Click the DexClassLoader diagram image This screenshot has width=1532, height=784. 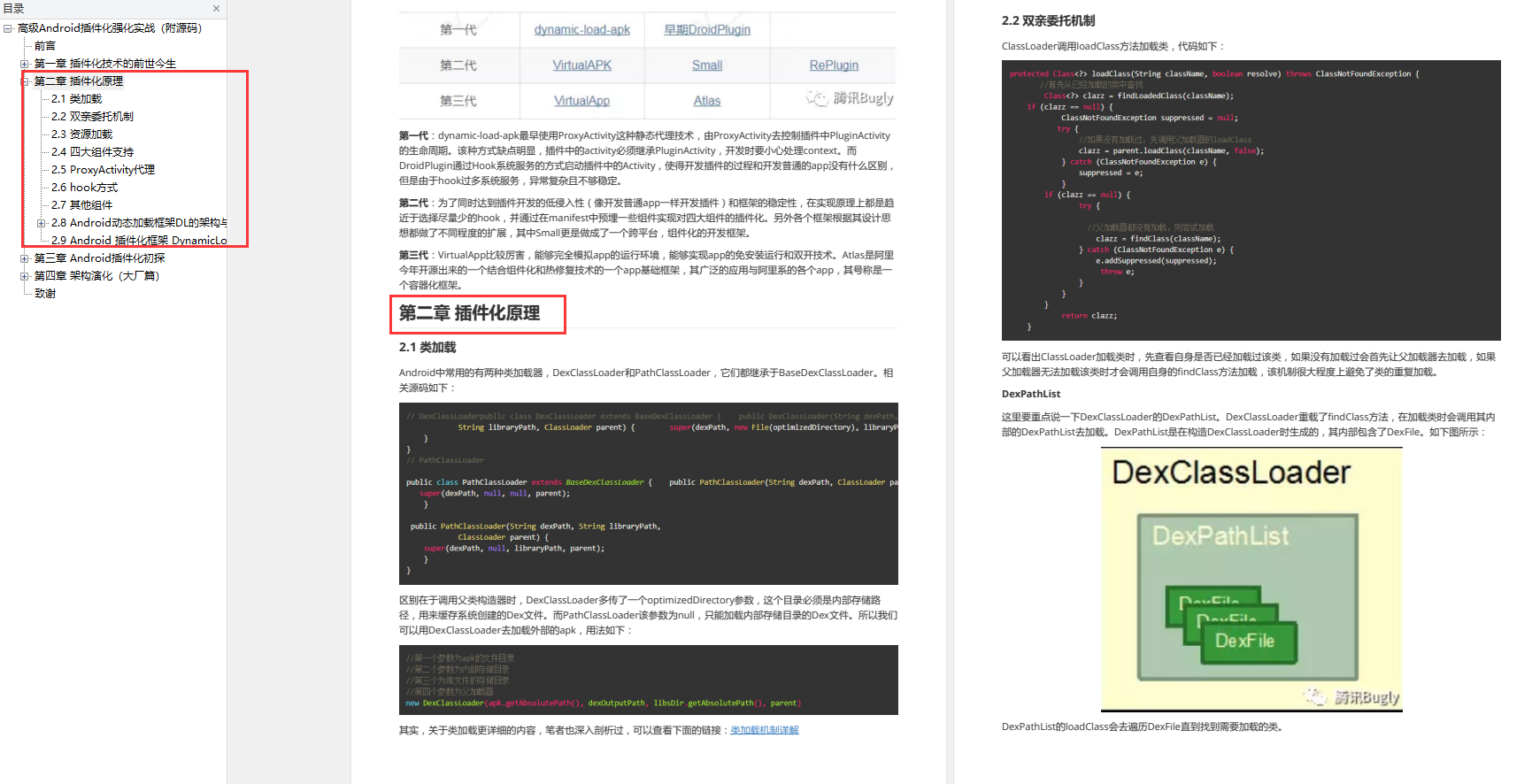(x=1251, y=580)
